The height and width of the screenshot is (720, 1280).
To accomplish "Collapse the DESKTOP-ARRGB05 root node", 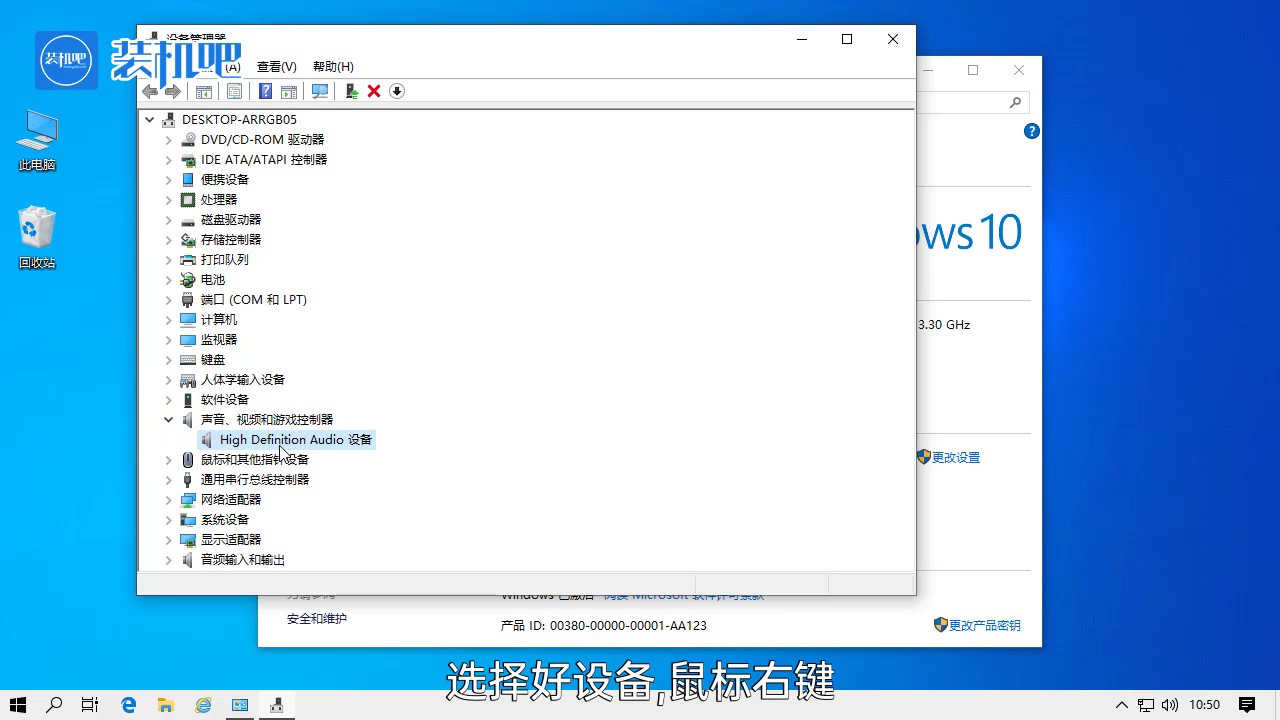I will [150, 120].
